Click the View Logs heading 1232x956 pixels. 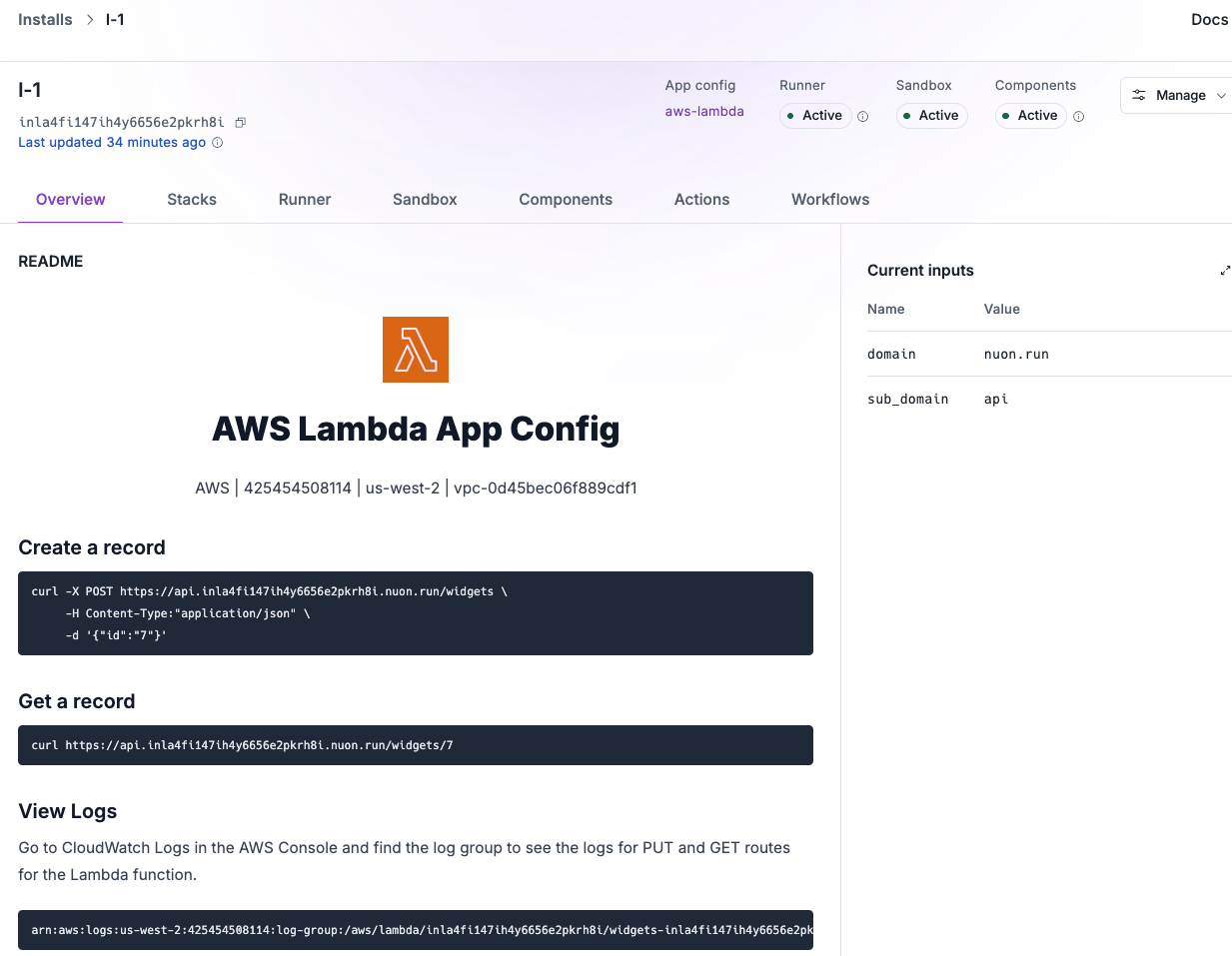(x=68, y=811)
